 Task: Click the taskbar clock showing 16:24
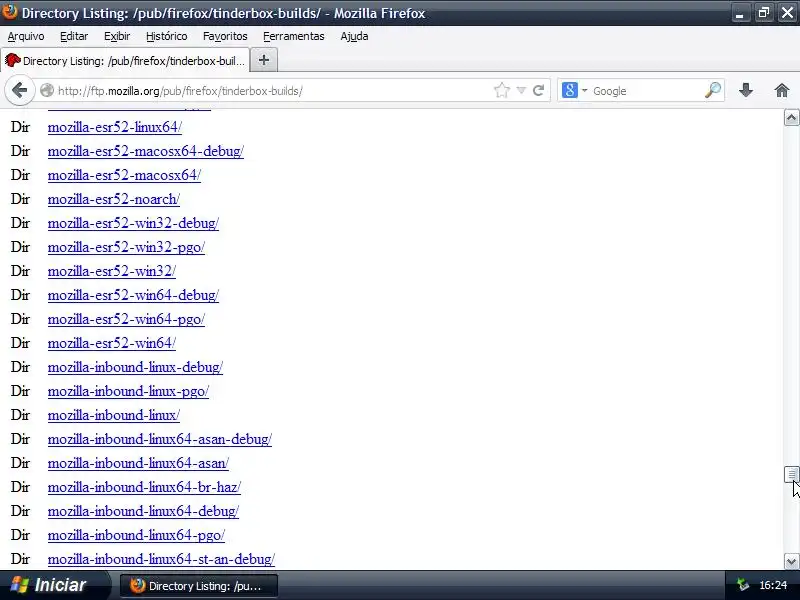click(773, 585)
